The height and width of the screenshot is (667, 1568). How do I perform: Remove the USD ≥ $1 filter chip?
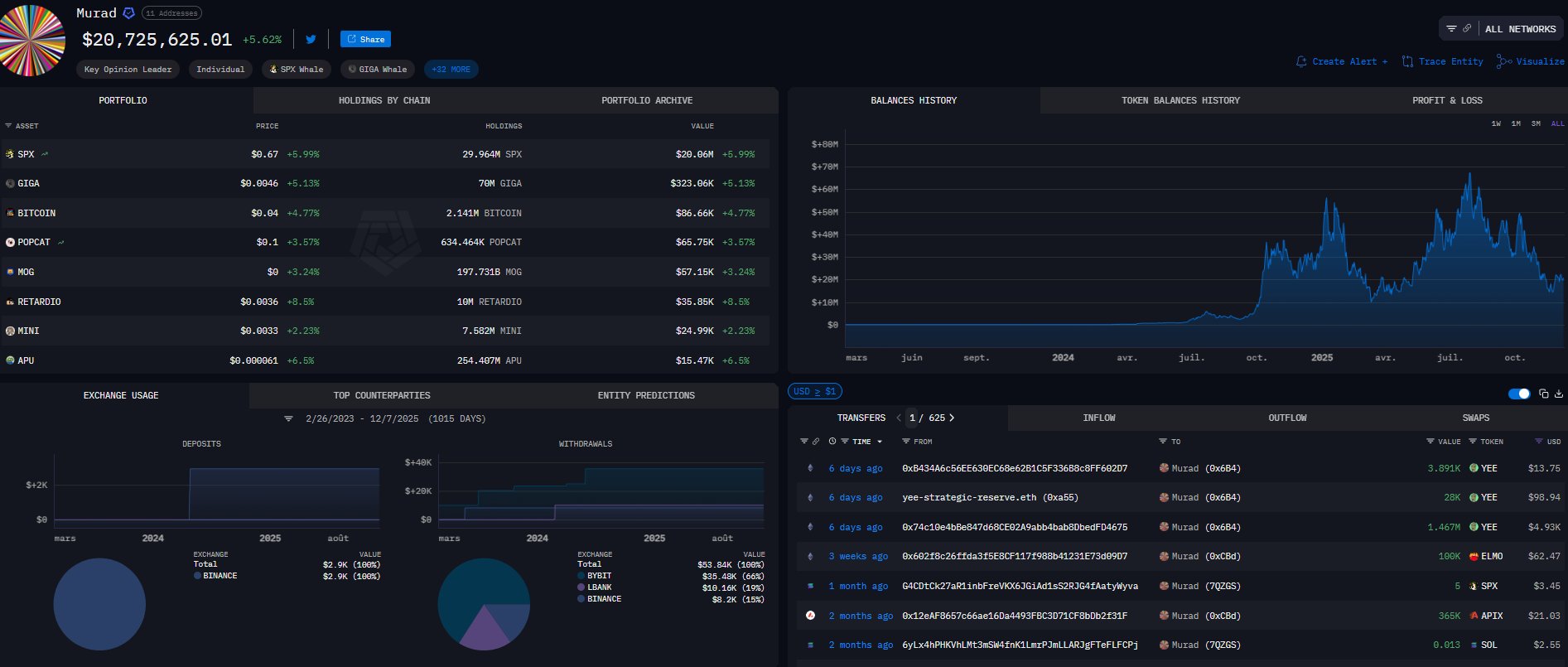(x=814, y=391)
